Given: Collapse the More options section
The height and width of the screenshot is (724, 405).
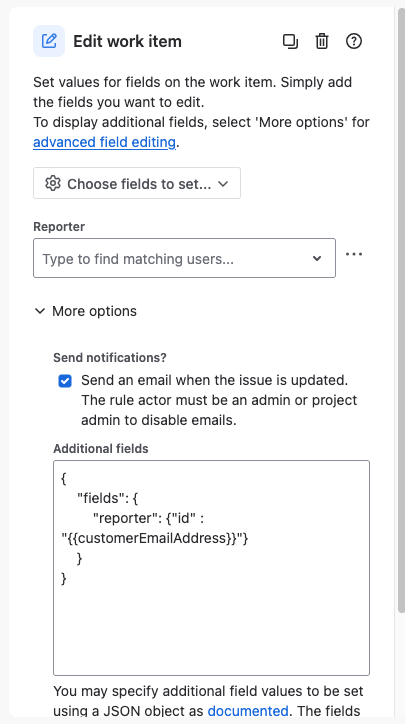Looking at the screenshot, I should [86, 311].
